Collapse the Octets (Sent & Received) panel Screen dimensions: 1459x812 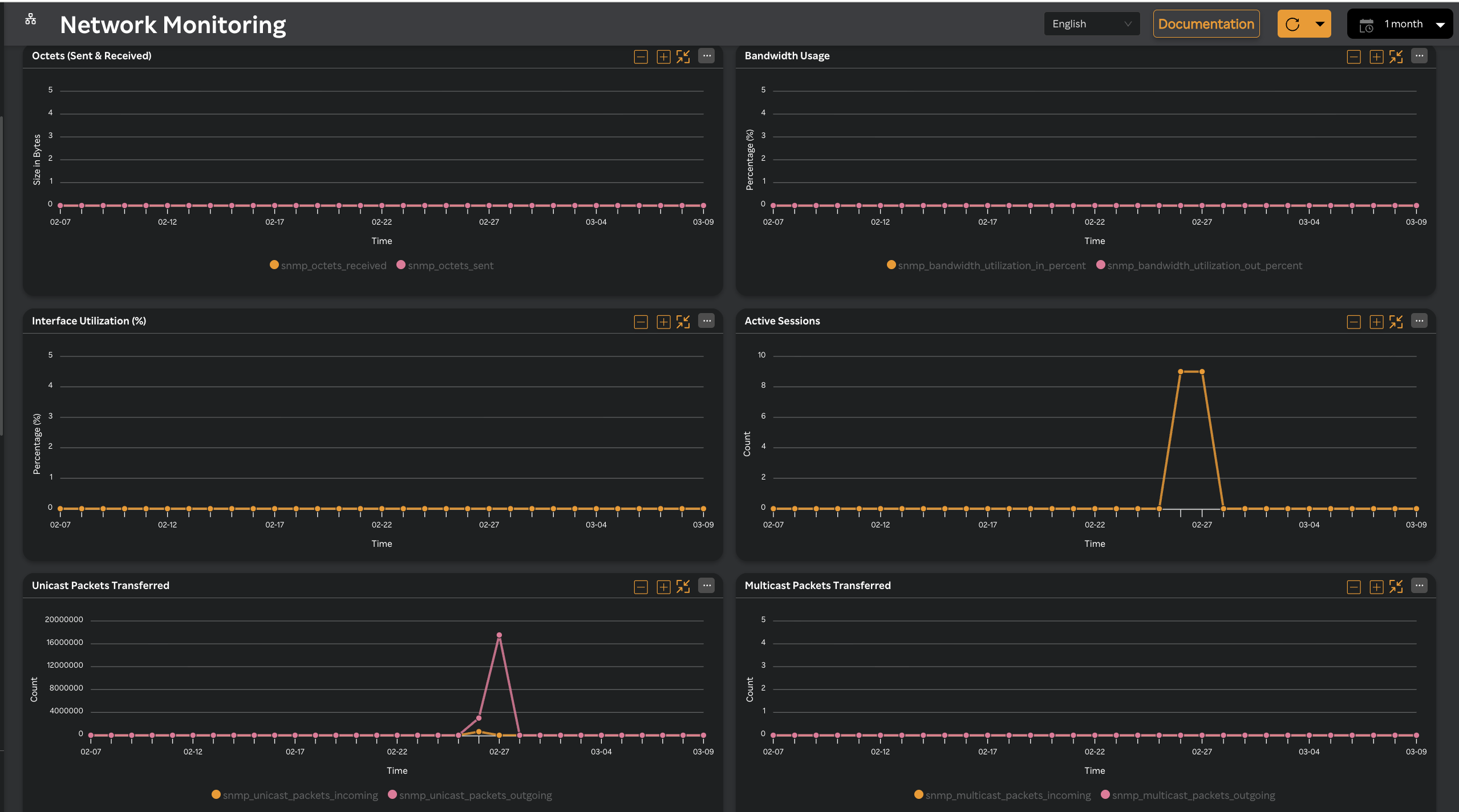[x=640, y=57]
